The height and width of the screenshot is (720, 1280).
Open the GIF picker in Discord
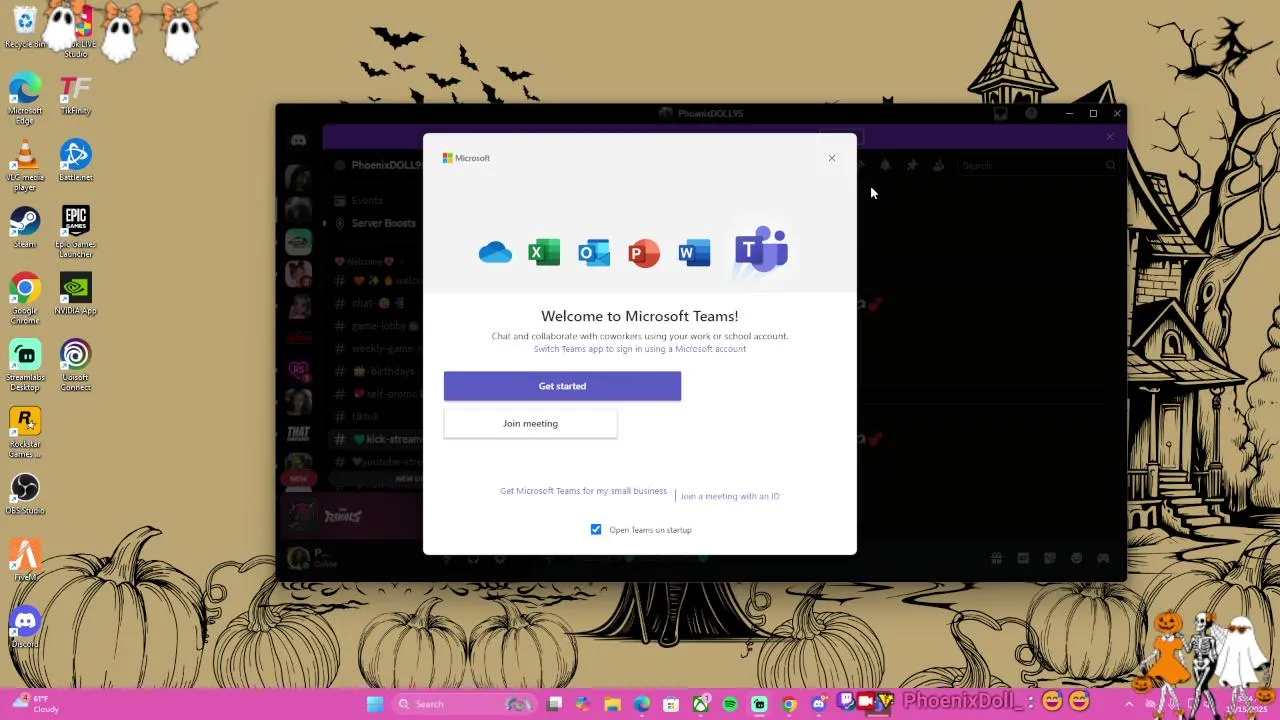point(1023,558)
